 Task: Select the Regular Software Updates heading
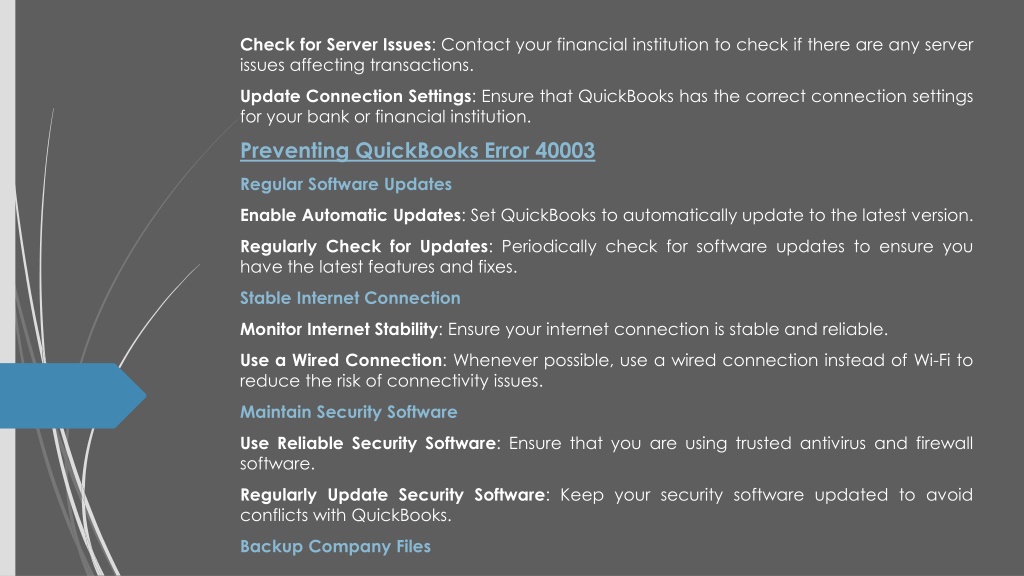345,184
